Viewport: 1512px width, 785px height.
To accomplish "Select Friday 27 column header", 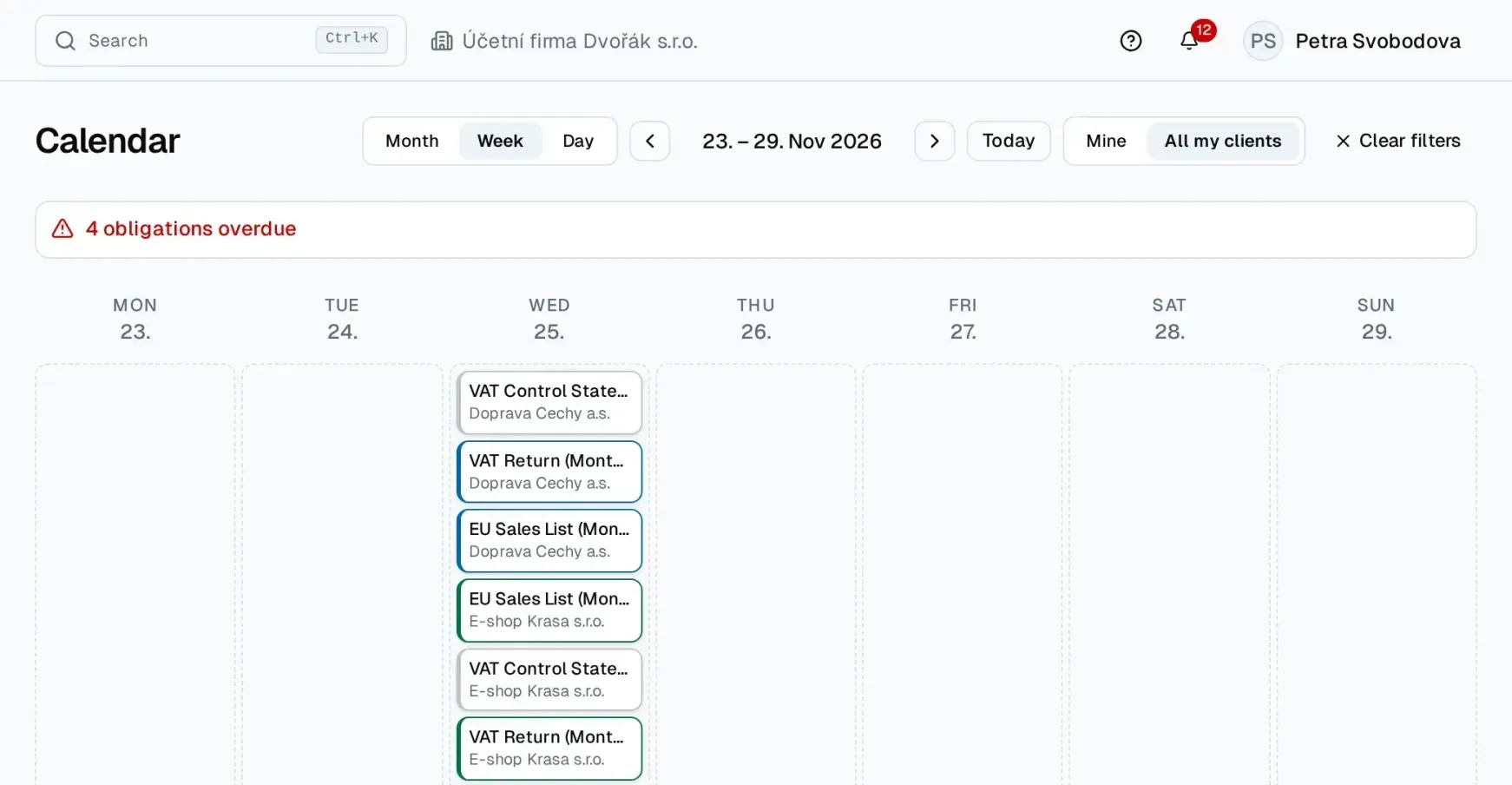I will [x=963, y=319].
